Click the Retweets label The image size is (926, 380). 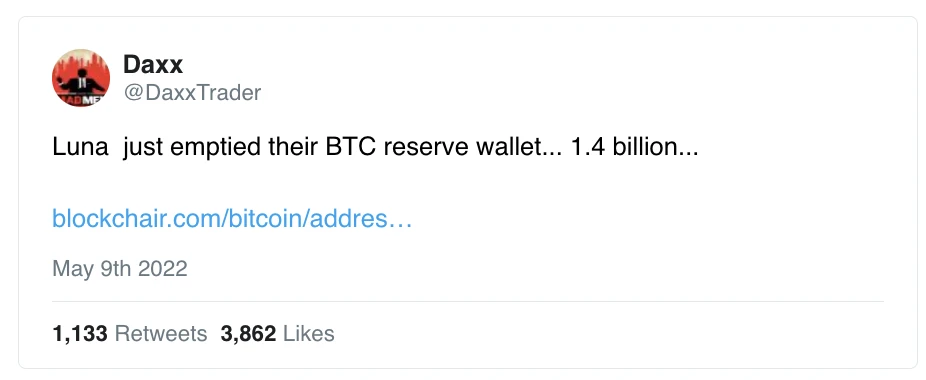pyautogui.click(x=161, y=334)
